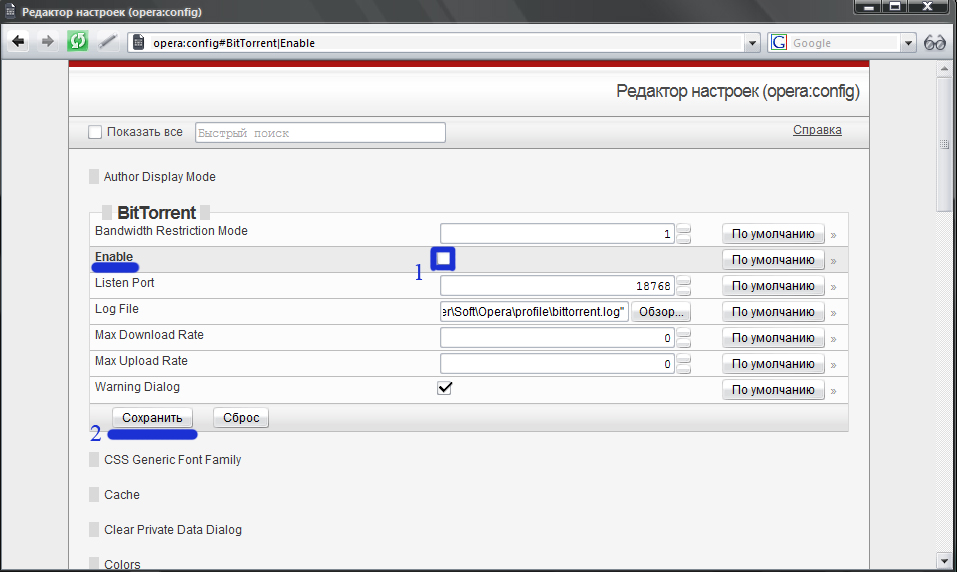Collapse the BitTorrent section header
957x572 pixels.
pos(156,212)
